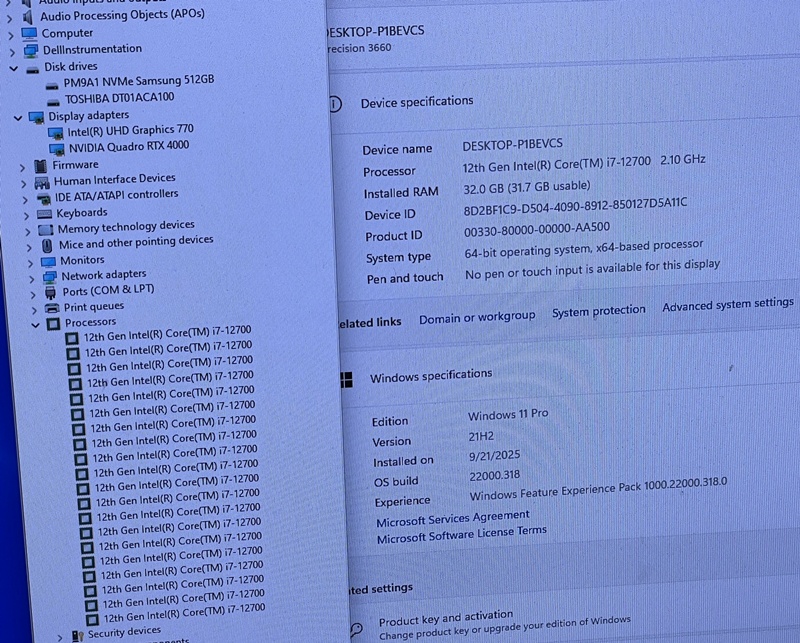800x643 pixels.
Task: Collapse the Processors tree node
Action: point(36,324)
